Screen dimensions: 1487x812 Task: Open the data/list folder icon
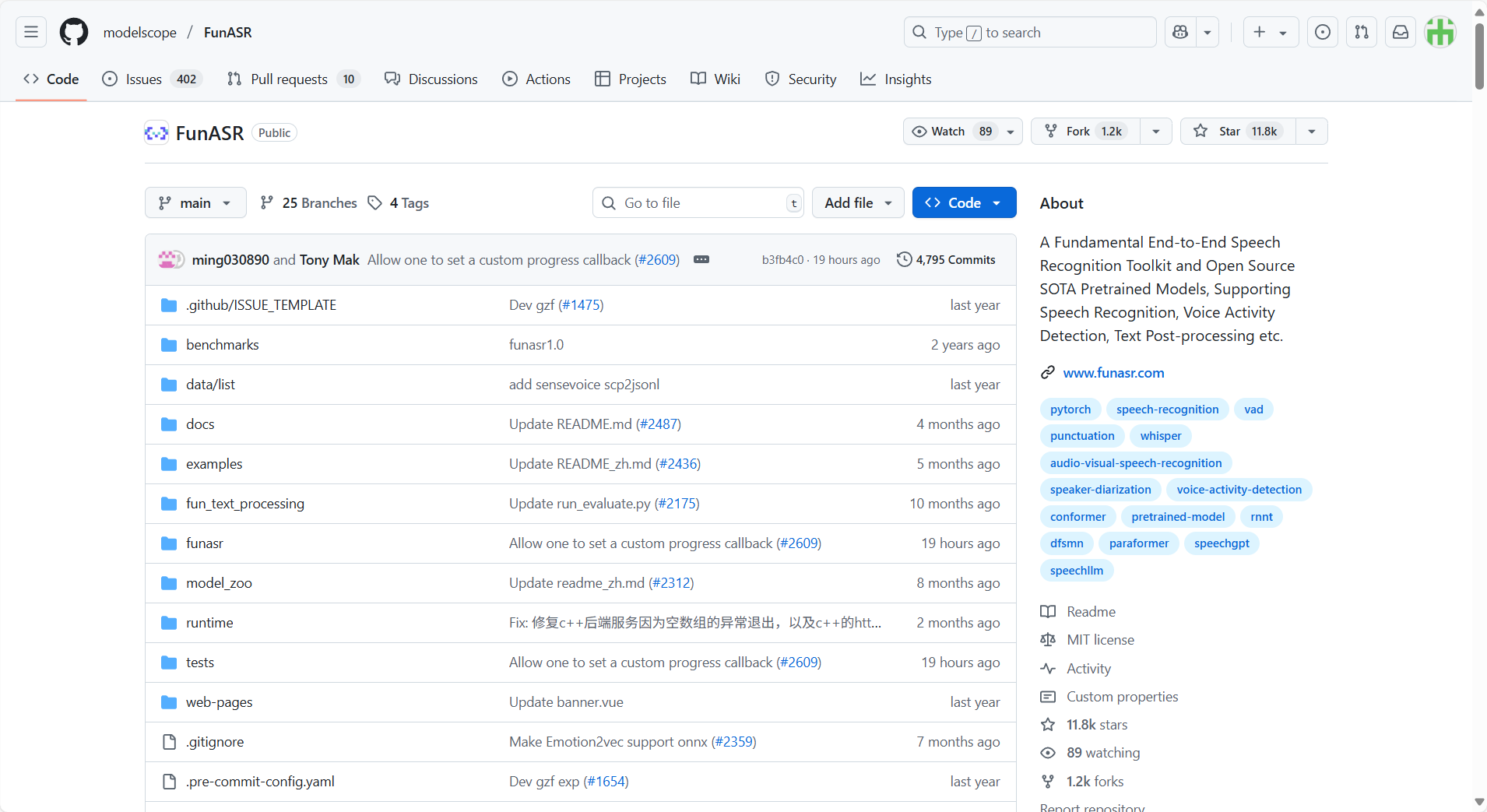(x=169, y=384)
